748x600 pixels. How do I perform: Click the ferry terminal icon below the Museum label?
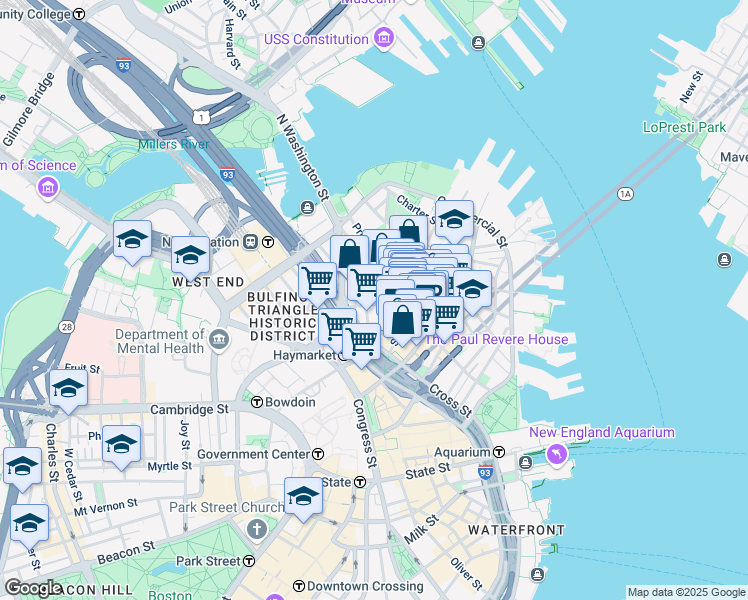(478, 43)
